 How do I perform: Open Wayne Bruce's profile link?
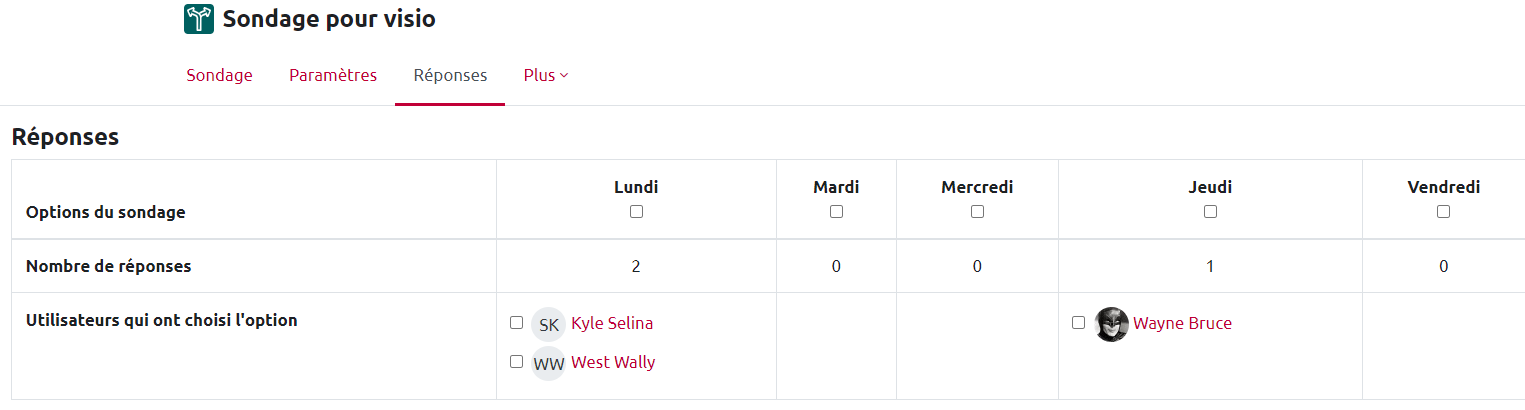click(x=1182, y=324)
